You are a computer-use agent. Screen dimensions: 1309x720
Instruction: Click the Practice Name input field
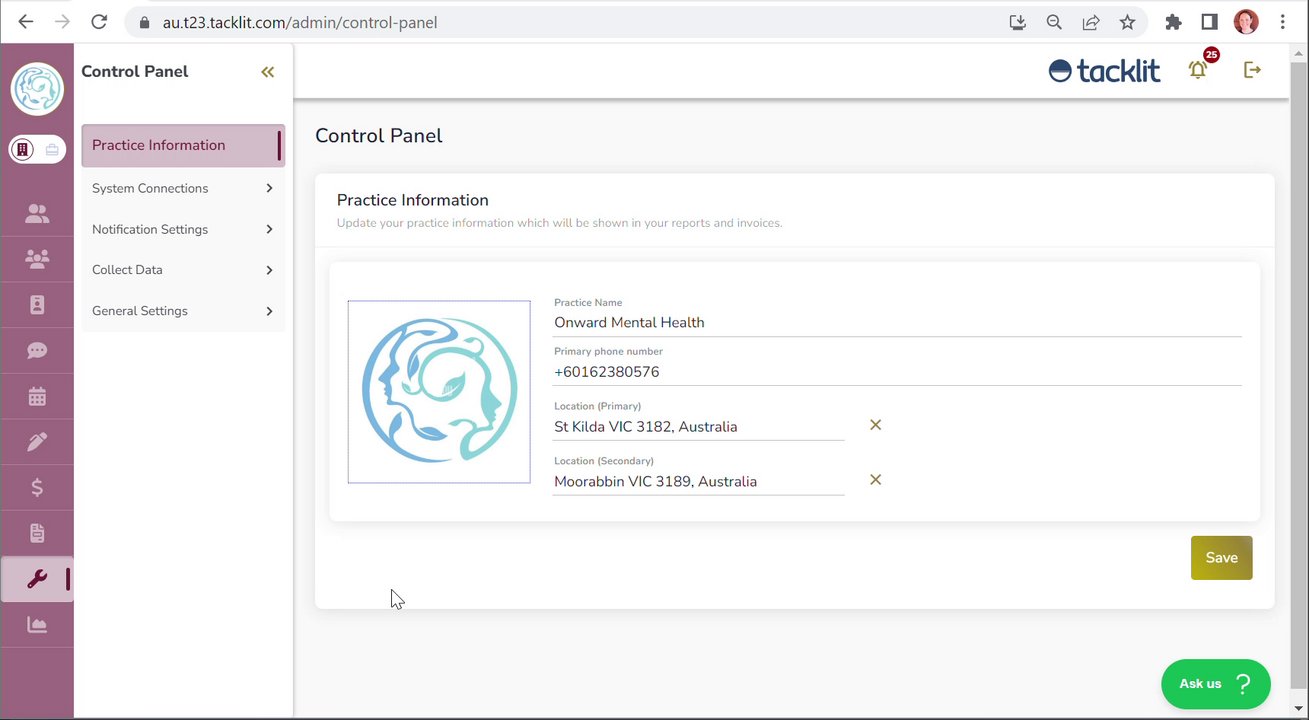(x=897, y=323)
